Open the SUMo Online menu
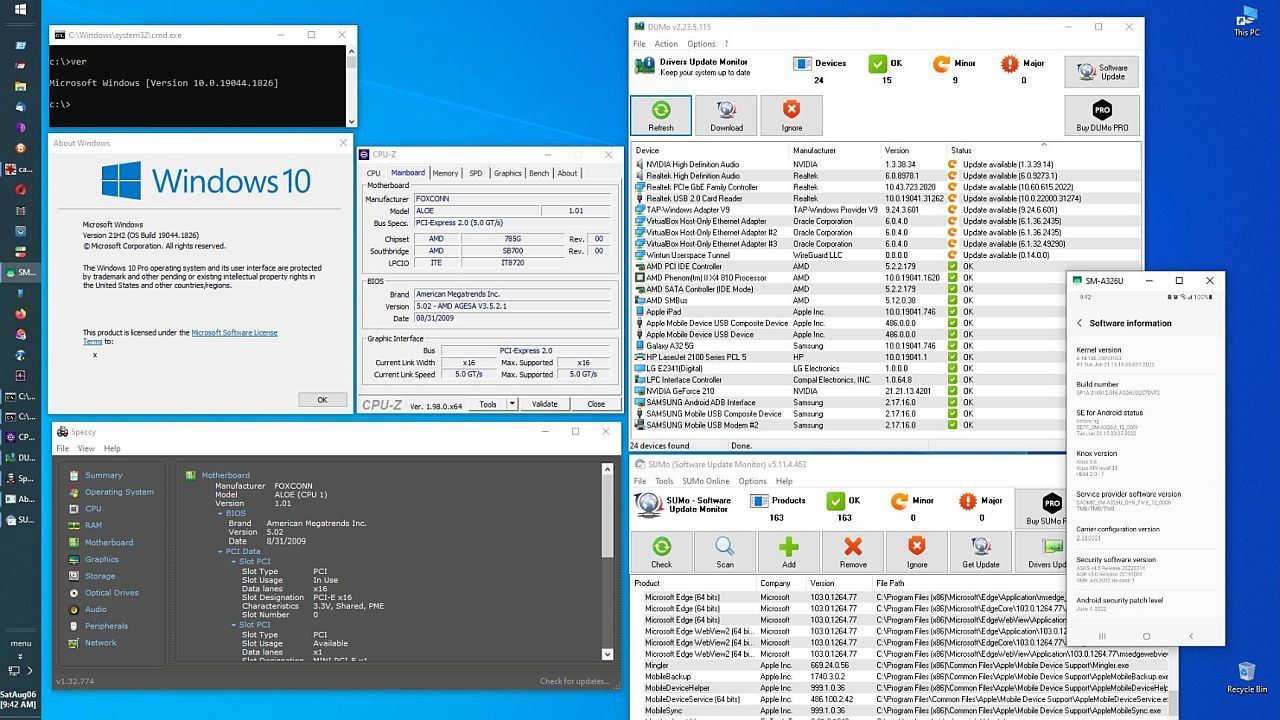1280x720 pixels. coord(706,481)
